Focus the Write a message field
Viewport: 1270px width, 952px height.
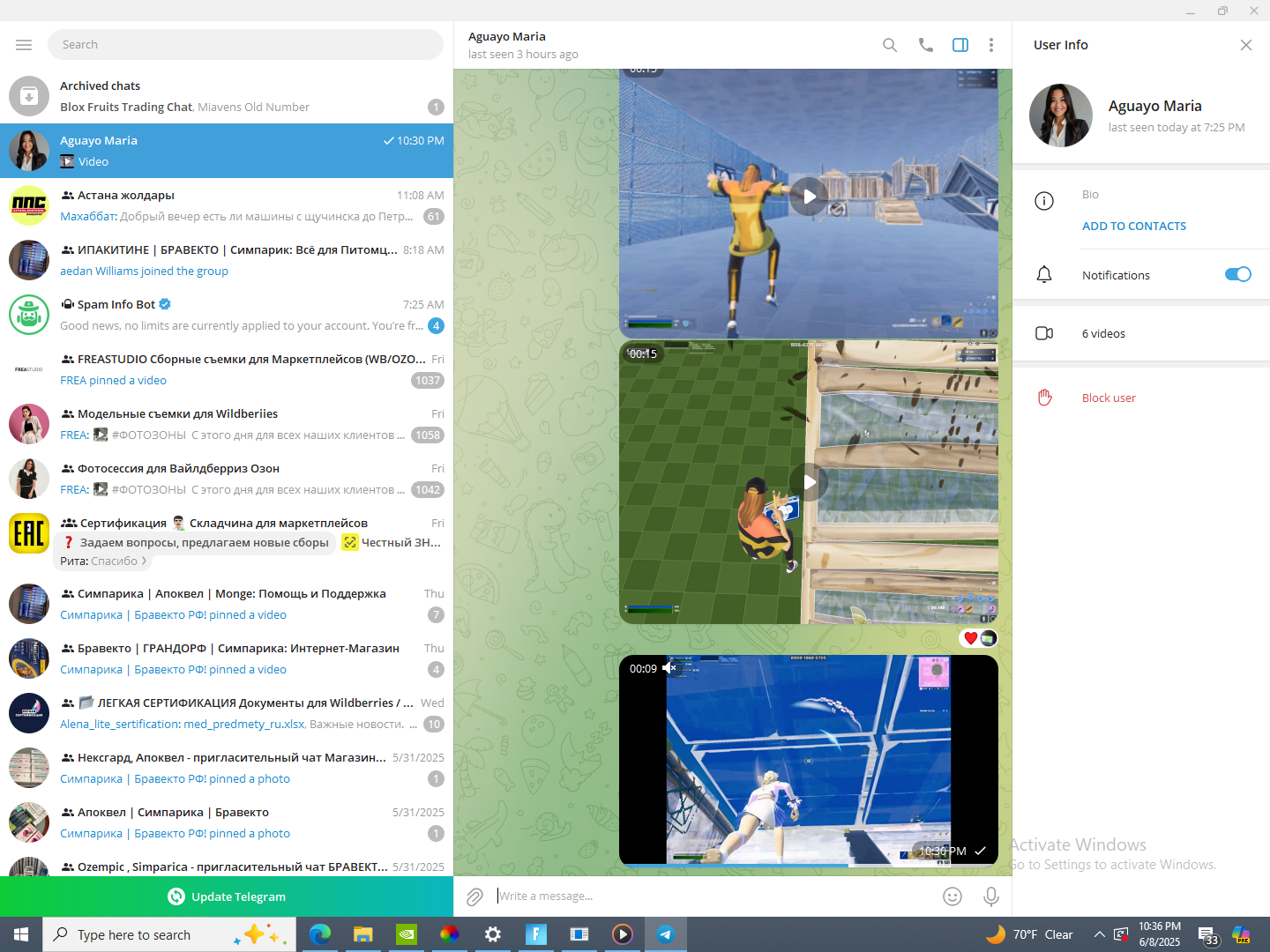point(714,896)
